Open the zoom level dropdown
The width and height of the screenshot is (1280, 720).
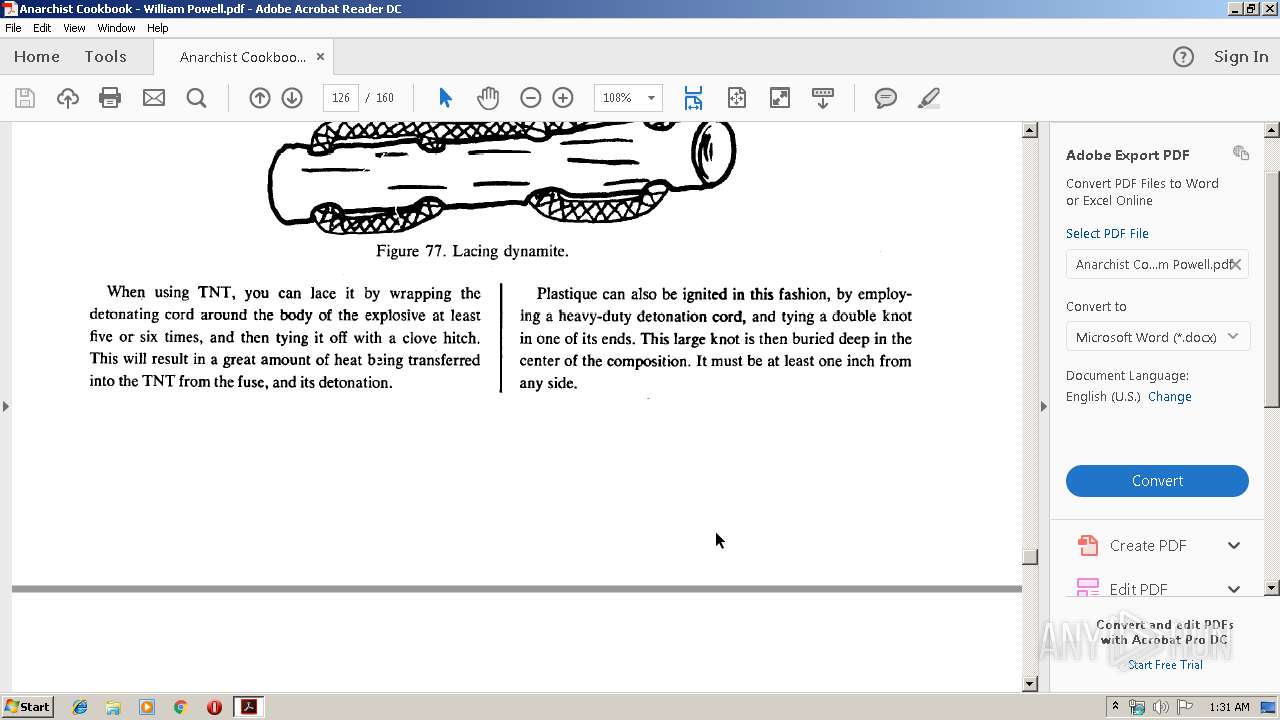coord(651,98)
